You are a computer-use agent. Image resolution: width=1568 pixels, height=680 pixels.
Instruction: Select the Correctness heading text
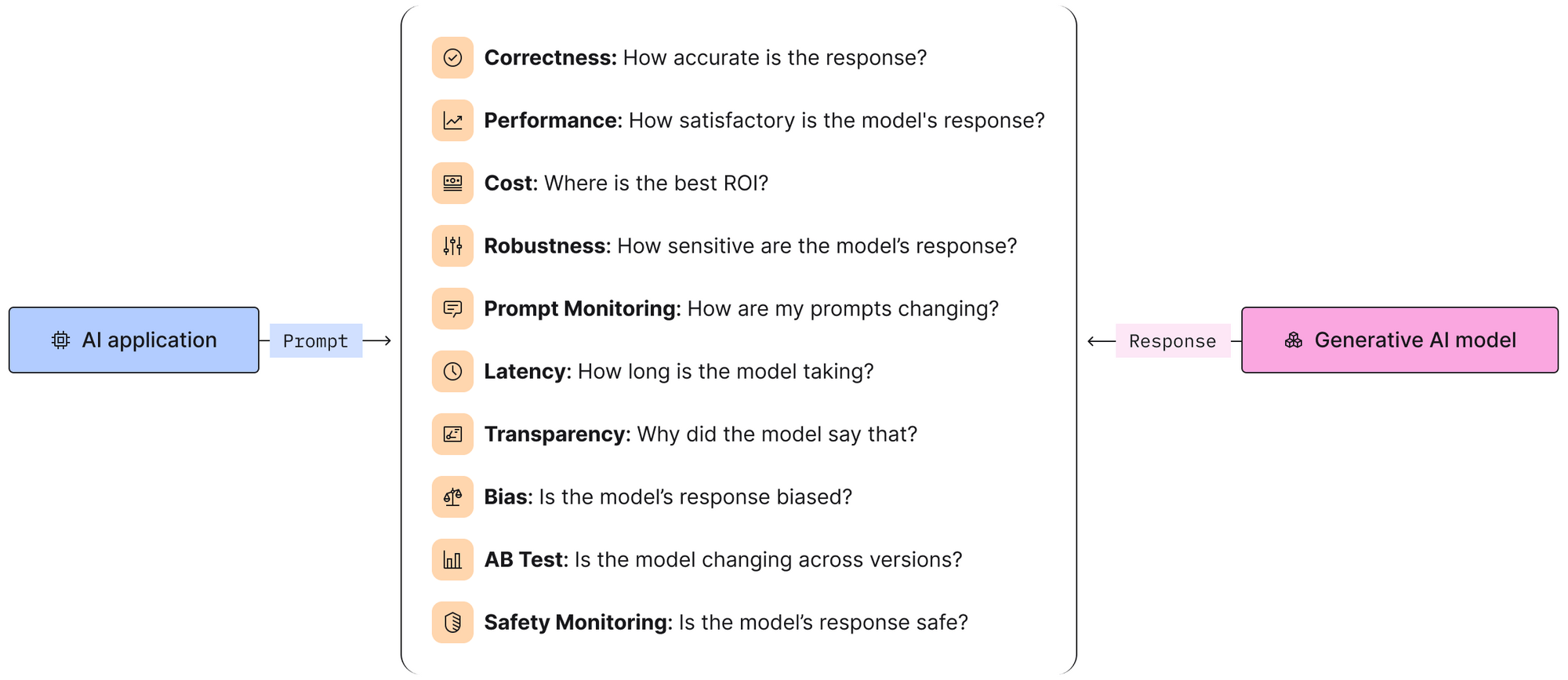pyautogui.click(x=550, y=58)
